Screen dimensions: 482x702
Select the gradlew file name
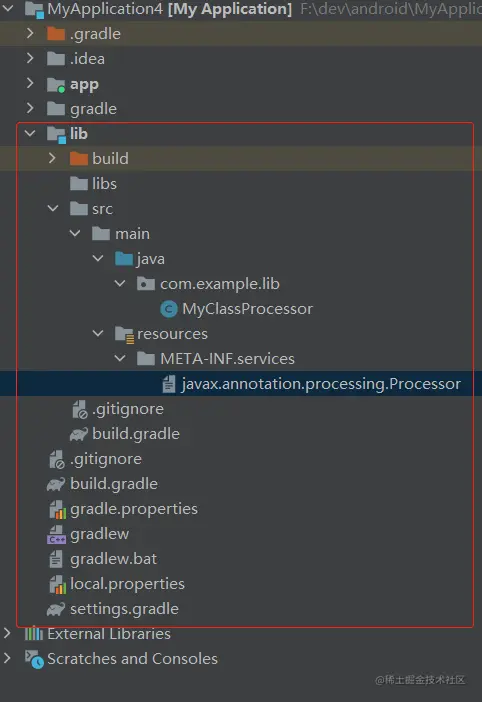click(x=99, y=534)
